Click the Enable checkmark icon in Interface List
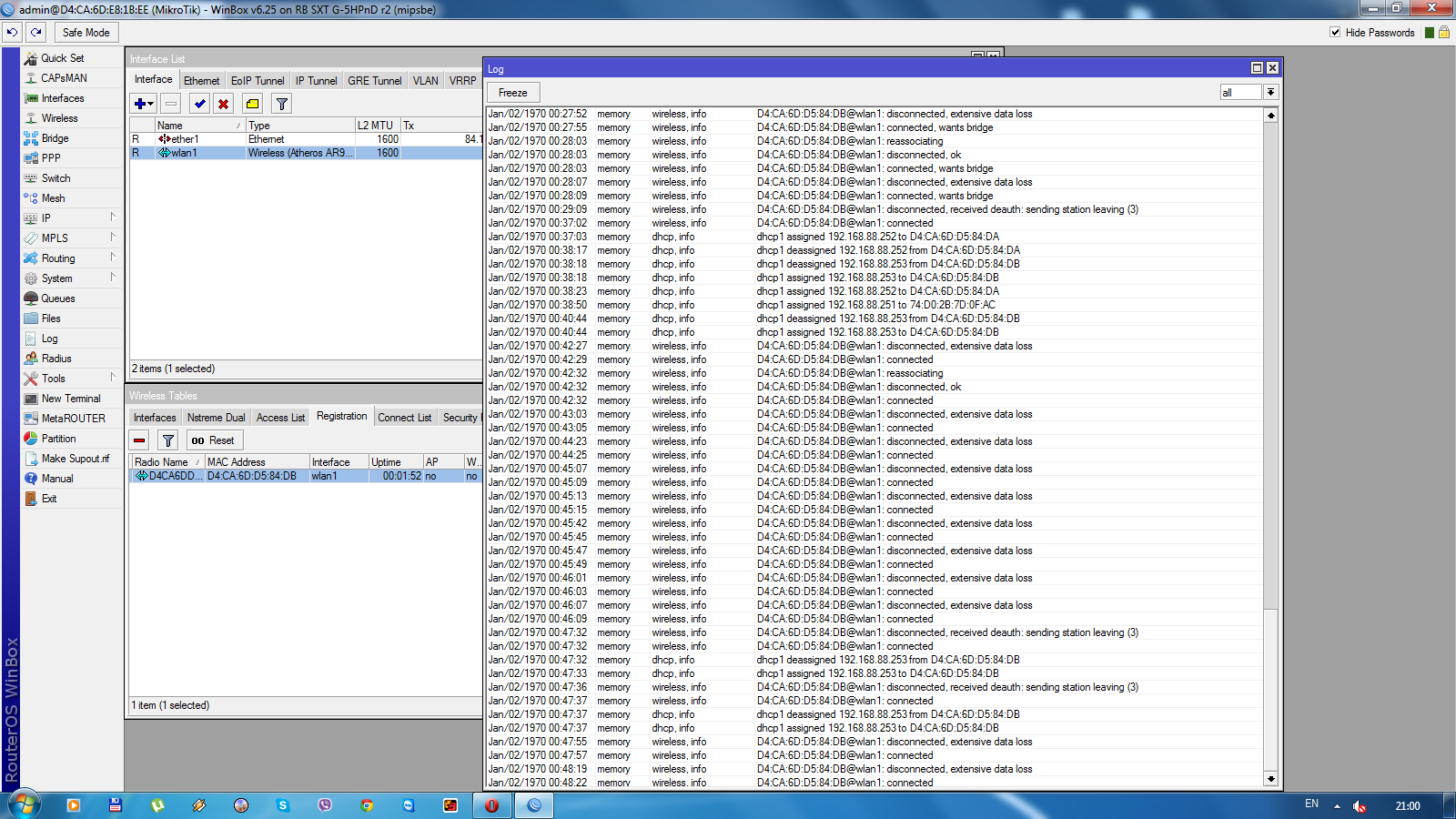Screen dimensions: 1456x819 (200, 104)
